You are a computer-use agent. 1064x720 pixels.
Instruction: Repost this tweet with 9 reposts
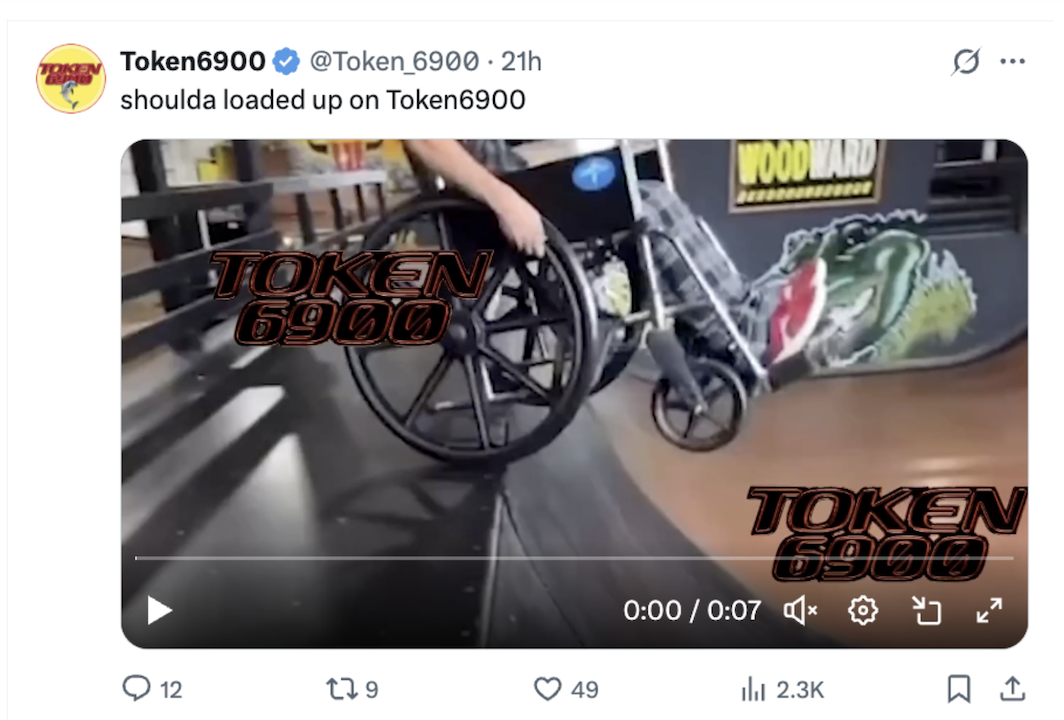point(341,689)
